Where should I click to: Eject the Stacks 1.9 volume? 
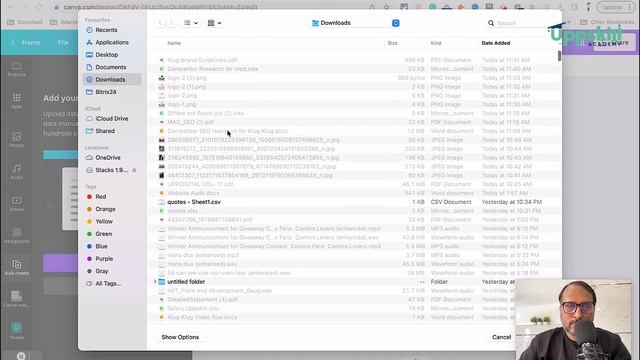[134, 170]
